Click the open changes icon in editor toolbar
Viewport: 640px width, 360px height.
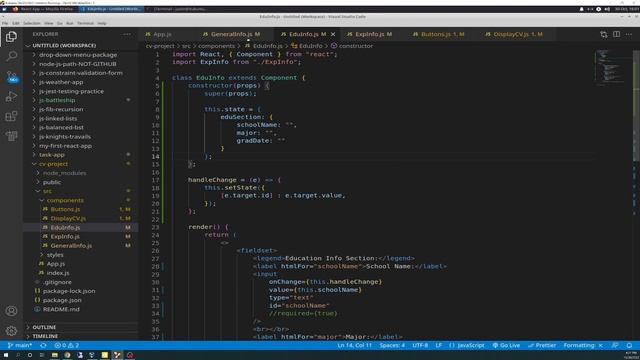pyautogui.click(x=604, y=34)
